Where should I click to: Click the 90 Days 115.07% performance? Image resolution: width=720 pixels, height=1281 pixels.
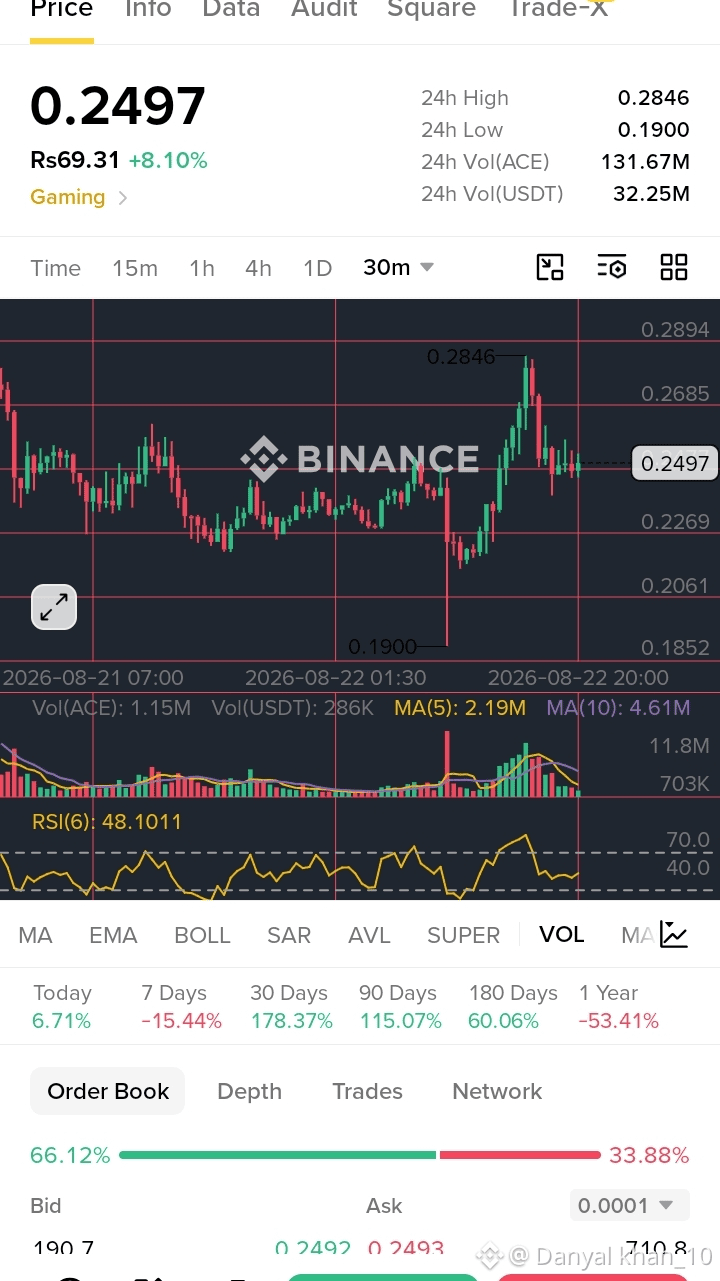(400, 1007)
